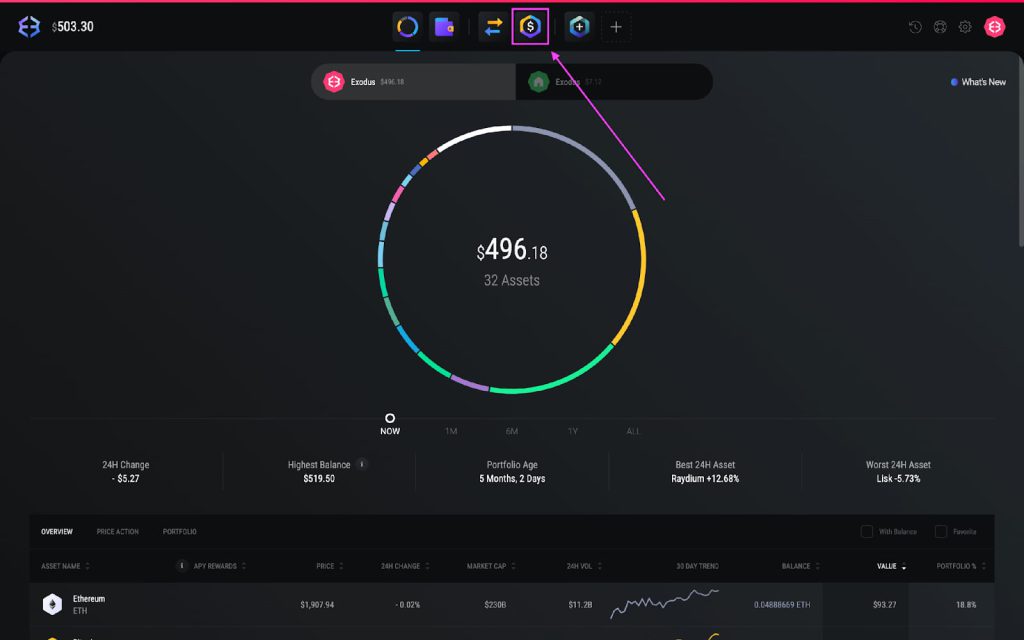Switch to the PORTFOLIO tab
This screenshot has width=1024, height=640.
pyautogui.click(x=180, y=532)
